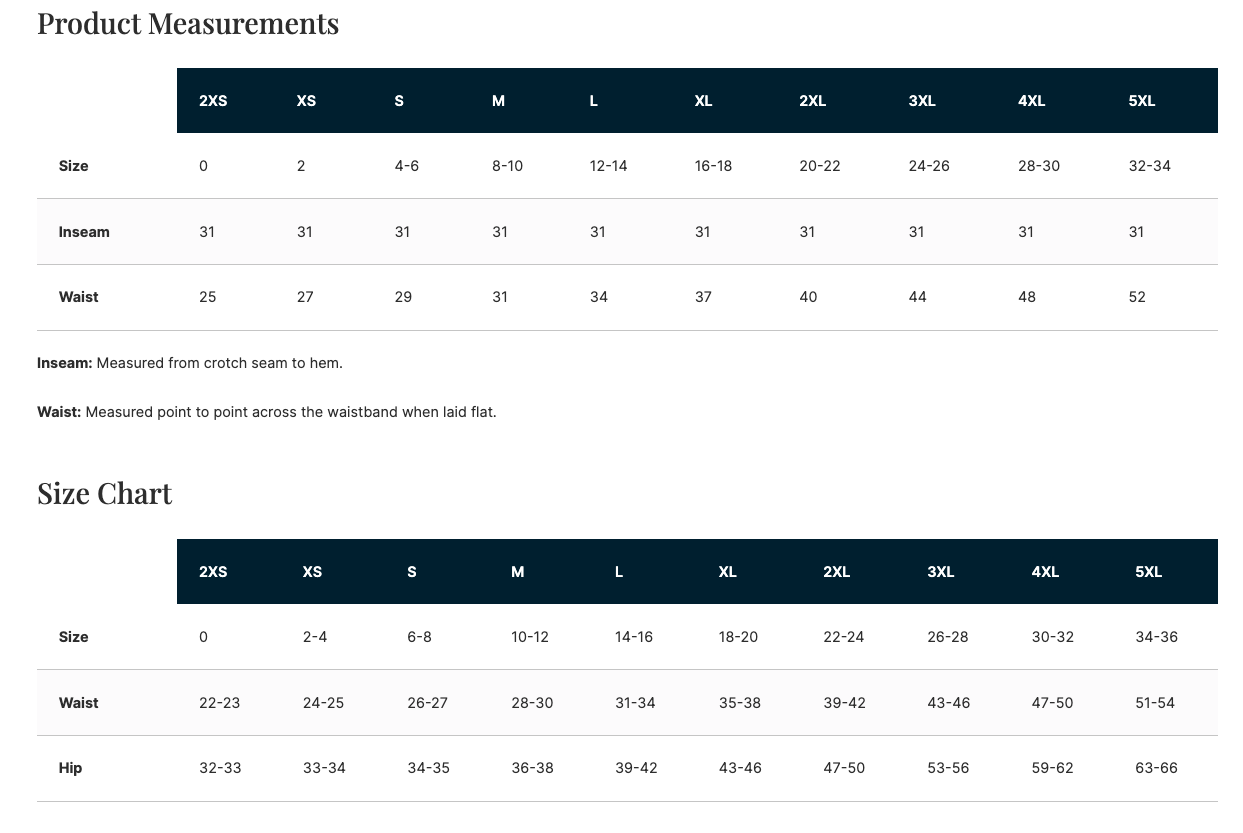Select size range 34-36 in Size Chart
This screenshot has width=1243, height=833.
click(1156, 637)
